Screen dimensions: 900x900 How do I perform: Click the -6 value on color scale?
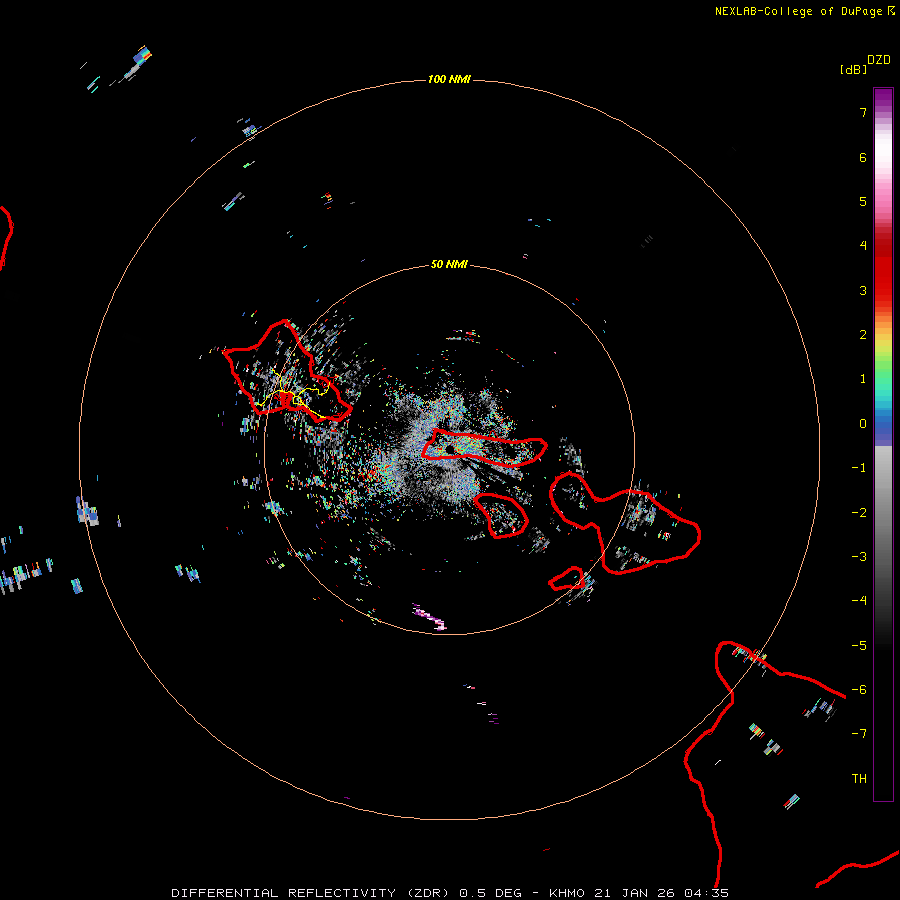click(x=859, y=690)
